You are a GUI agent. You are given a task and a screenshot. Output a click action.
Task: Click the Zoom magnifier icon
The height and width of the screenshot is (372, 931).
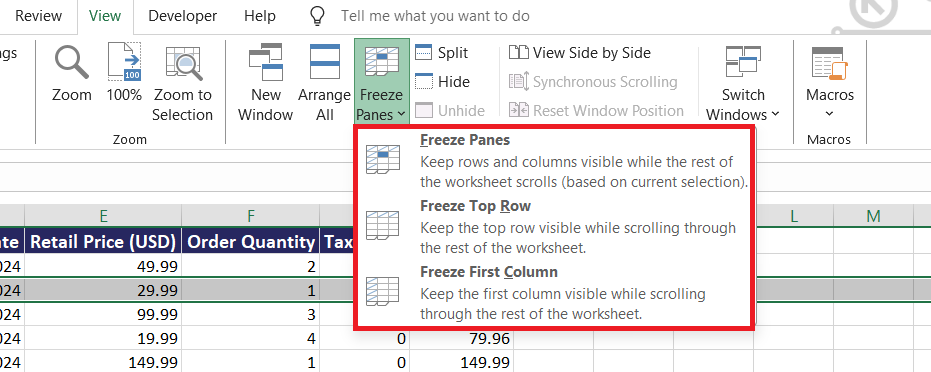71,62
